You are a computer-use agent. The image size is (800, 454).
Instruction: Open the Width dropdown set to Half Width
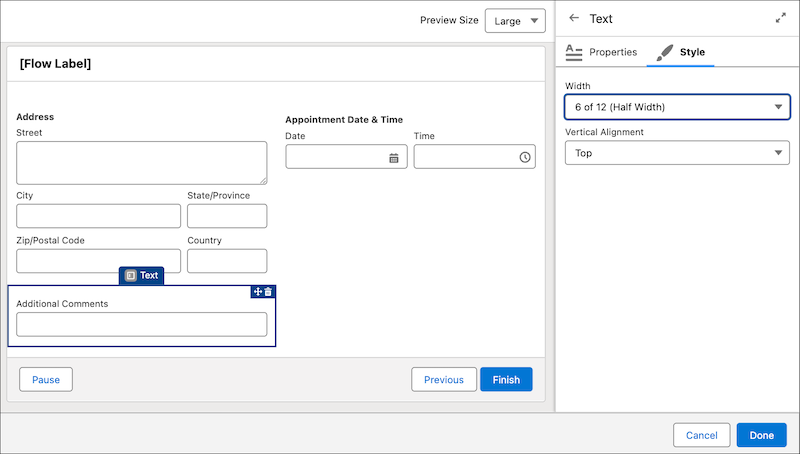click(x=677, y=107)
